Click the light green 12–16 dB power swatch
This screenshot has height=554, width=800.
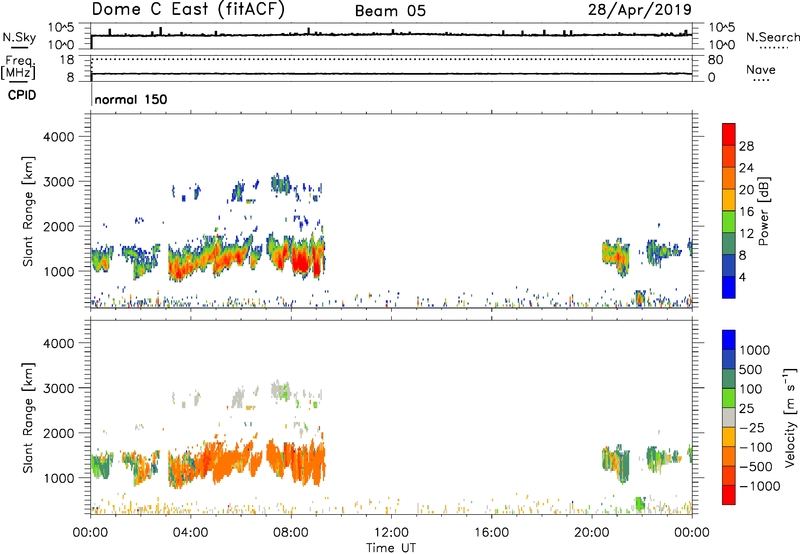729,221
